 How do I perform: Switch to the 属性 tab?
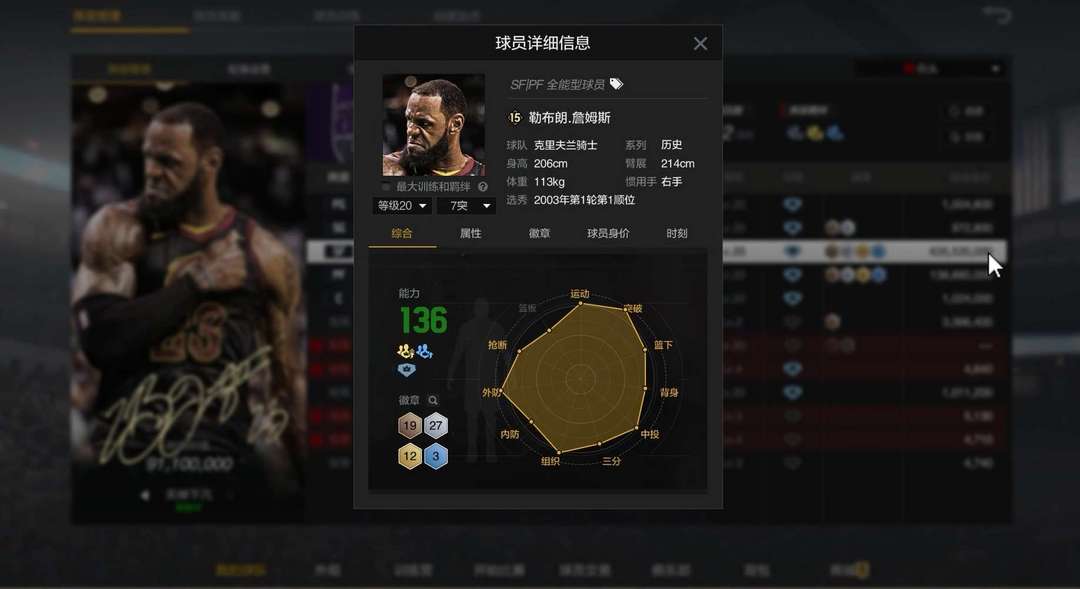[x=470, y=234]
